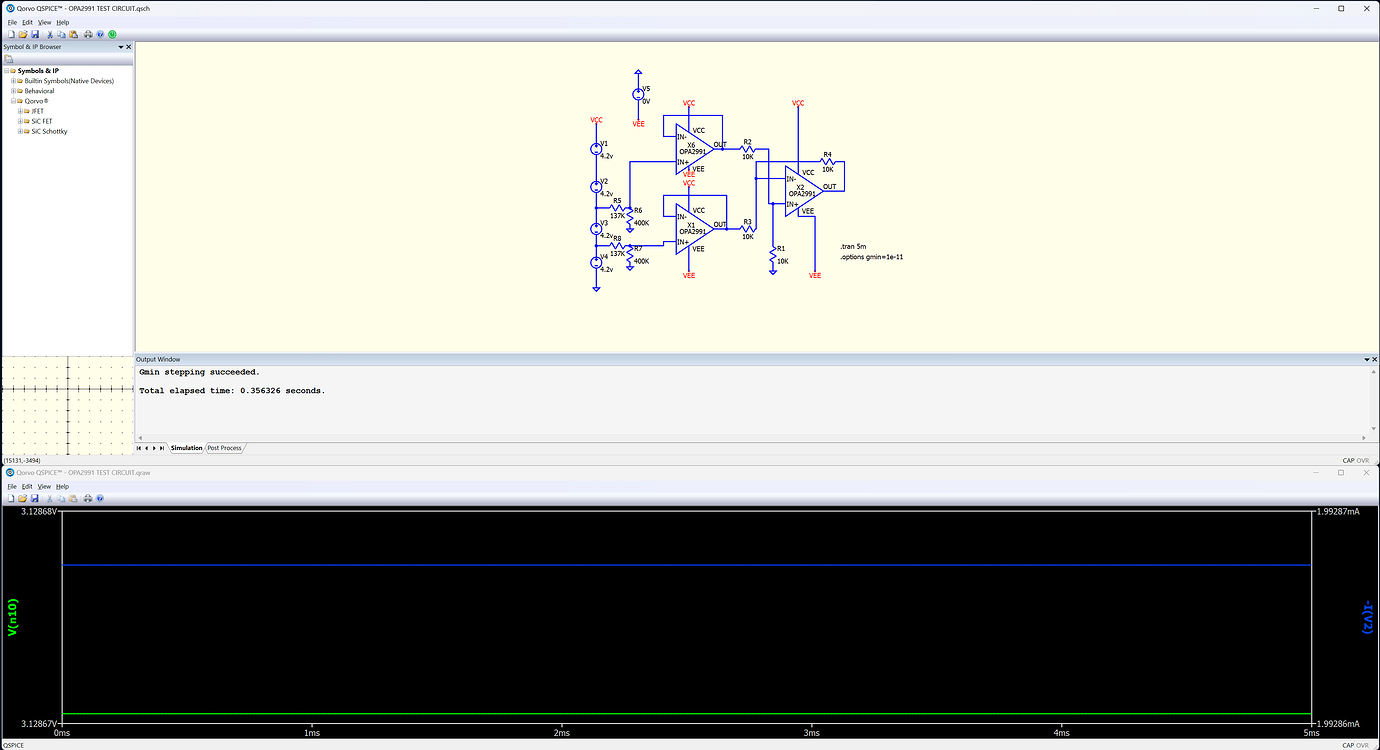
Task: Collapse the Qorvo folder in the tree
Action: point(13,100)
